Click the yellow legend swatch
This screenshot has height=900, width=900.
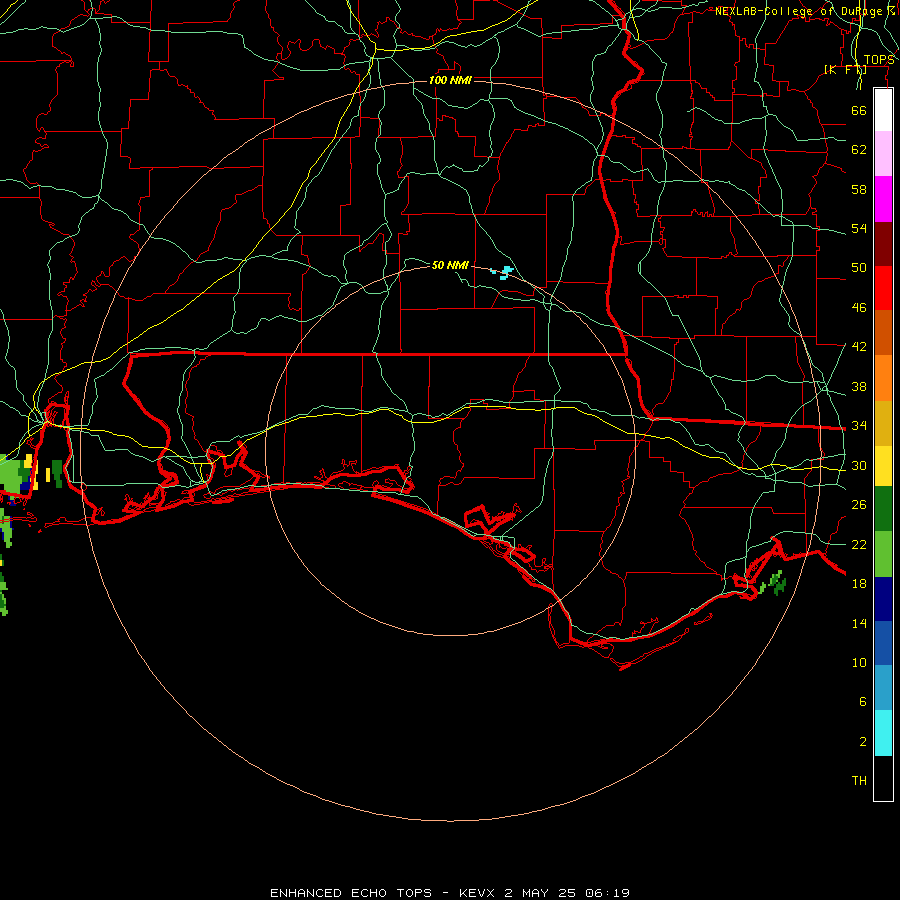883,466
